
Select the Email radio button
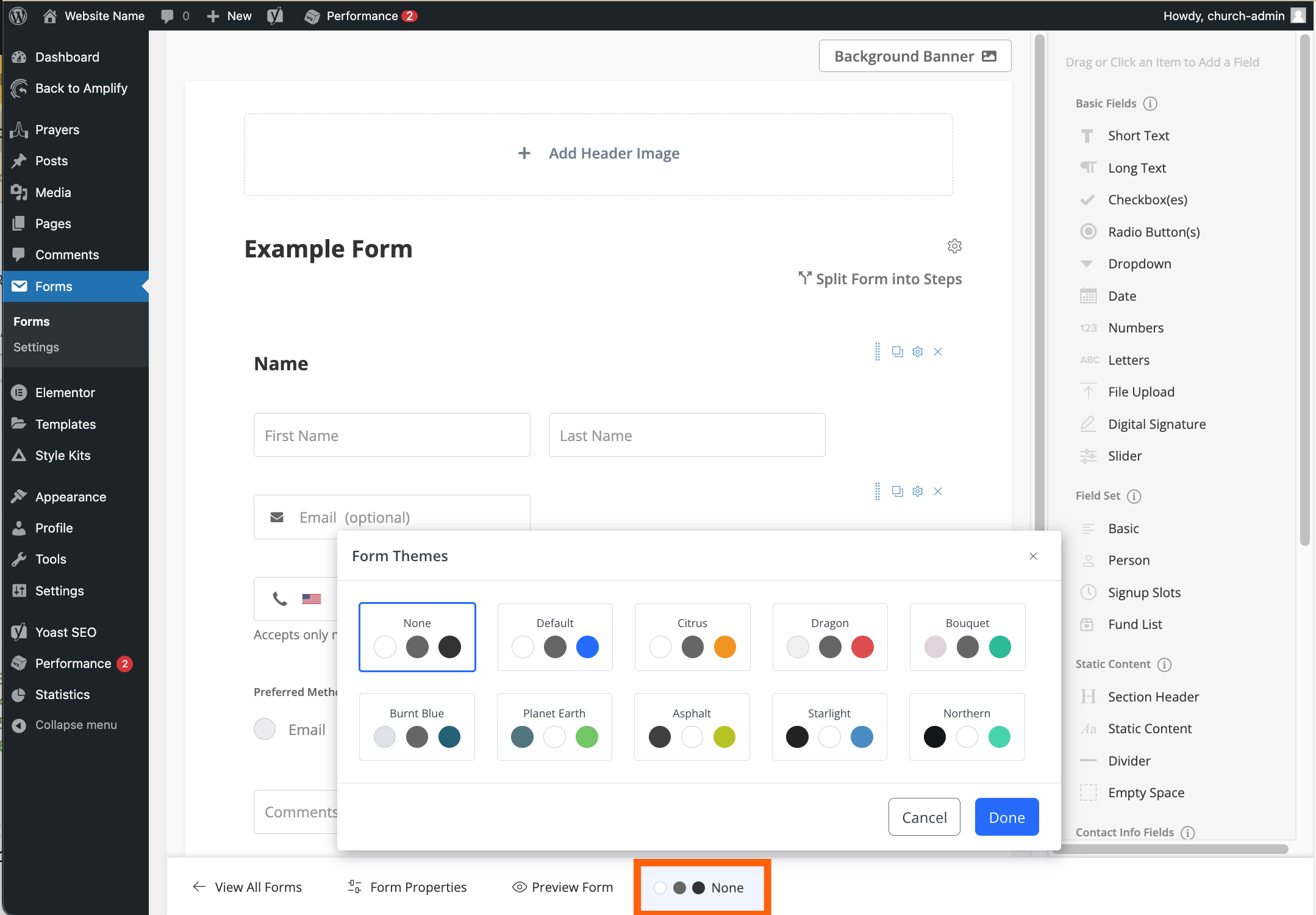tap(265, 729)
